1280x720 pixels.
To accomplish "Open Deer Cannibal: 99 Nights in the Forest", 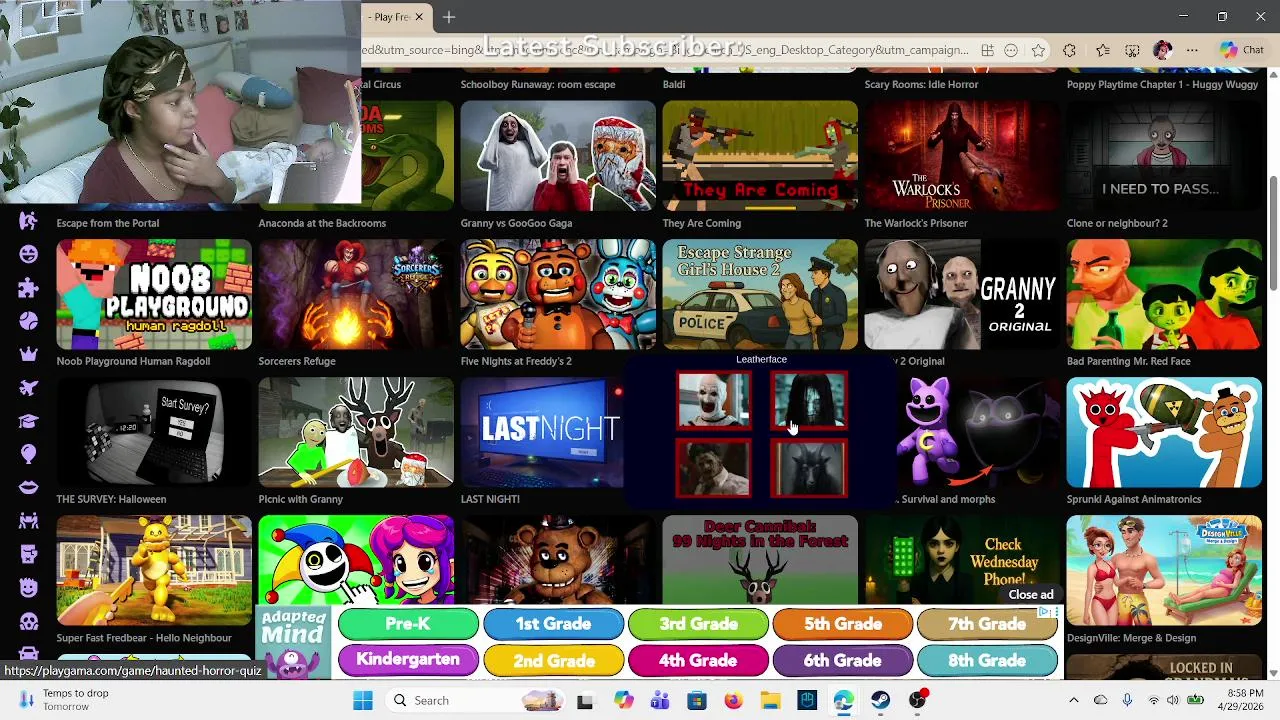I will tap(760, 560).
